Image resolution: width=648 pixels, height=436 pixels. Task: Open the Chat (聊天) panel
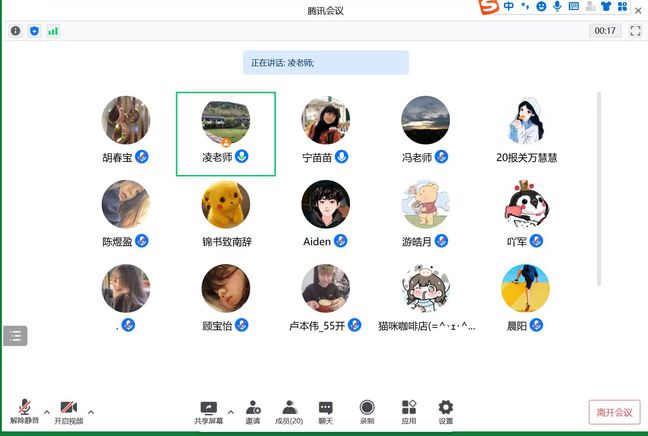(x=325, y=411)
